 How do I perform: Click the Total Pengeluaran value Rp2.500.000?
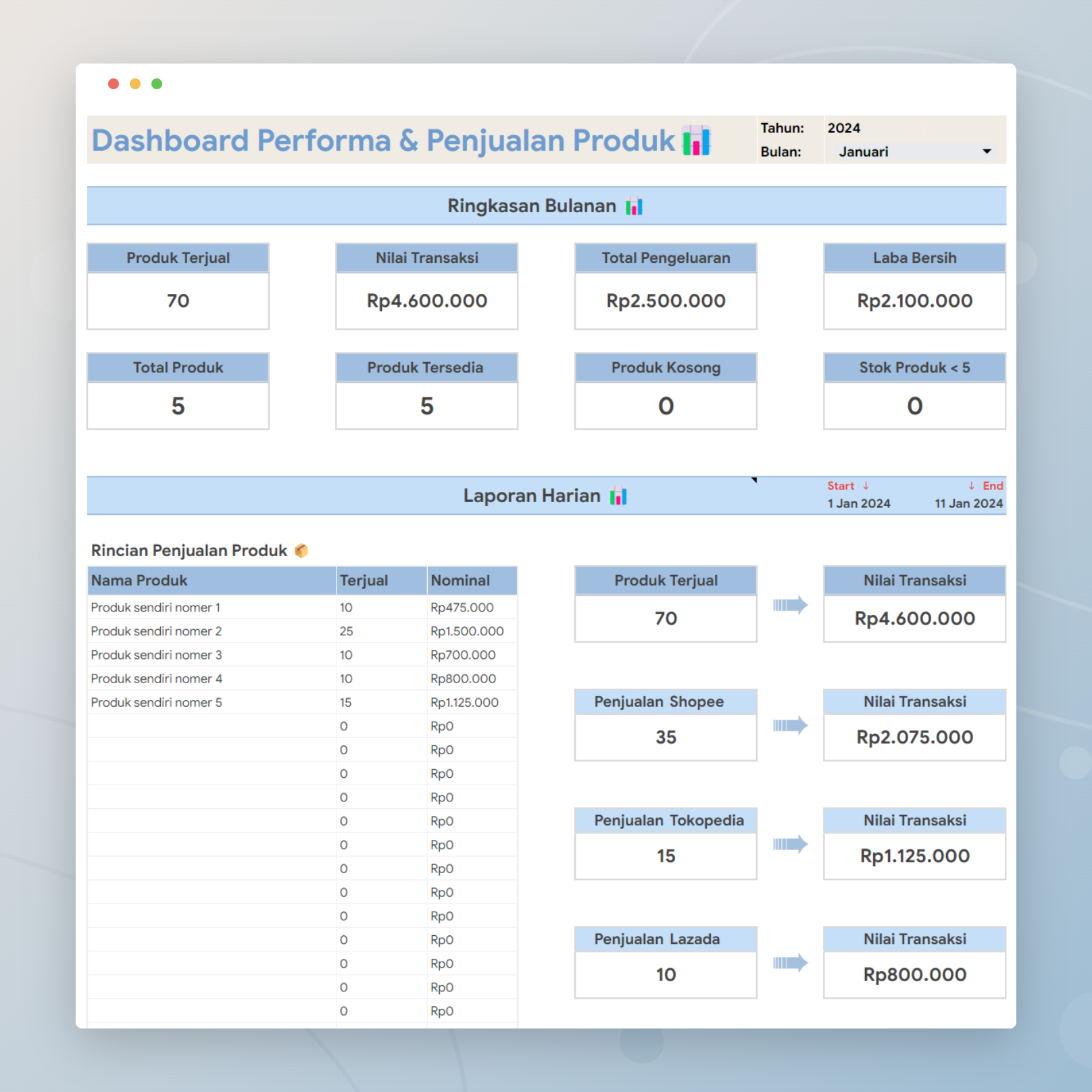666,301
